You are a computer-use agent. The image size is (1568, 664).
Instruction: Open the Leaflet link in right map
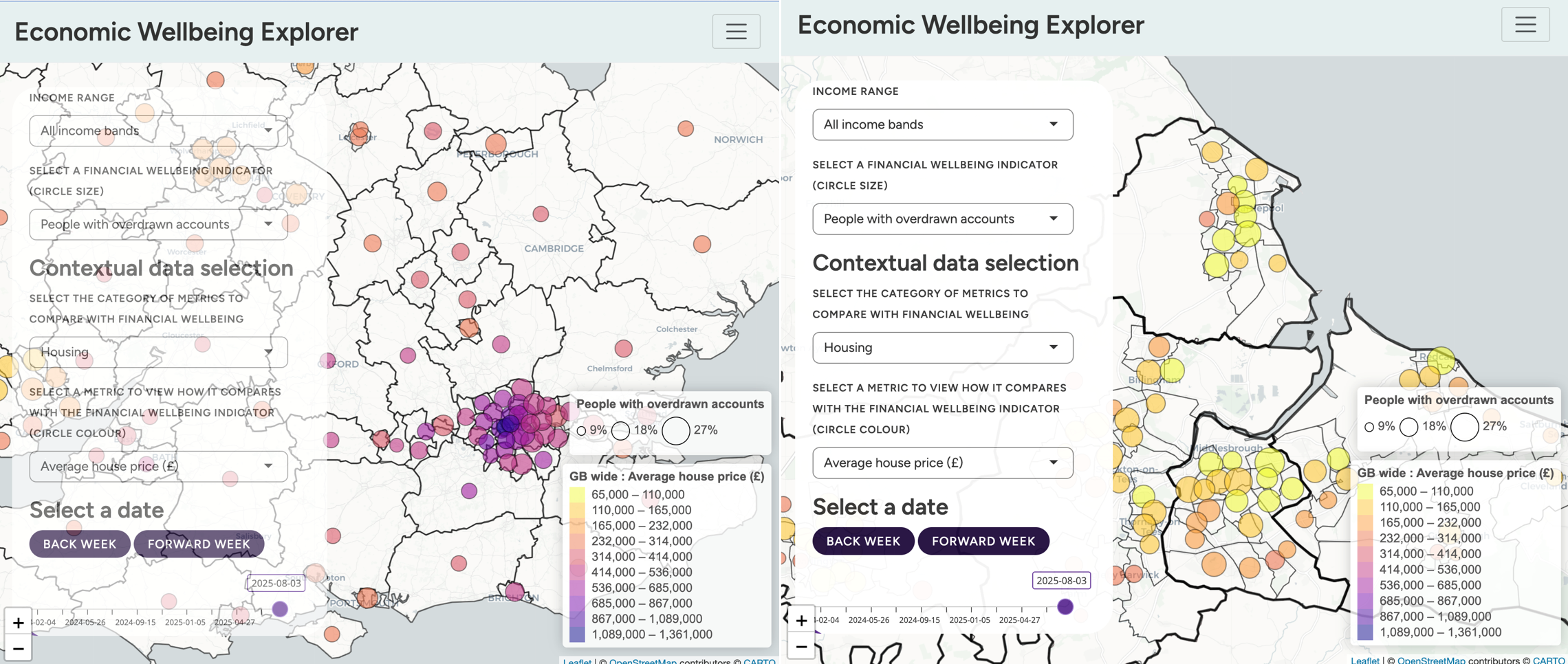click(x=1364, y=660)
